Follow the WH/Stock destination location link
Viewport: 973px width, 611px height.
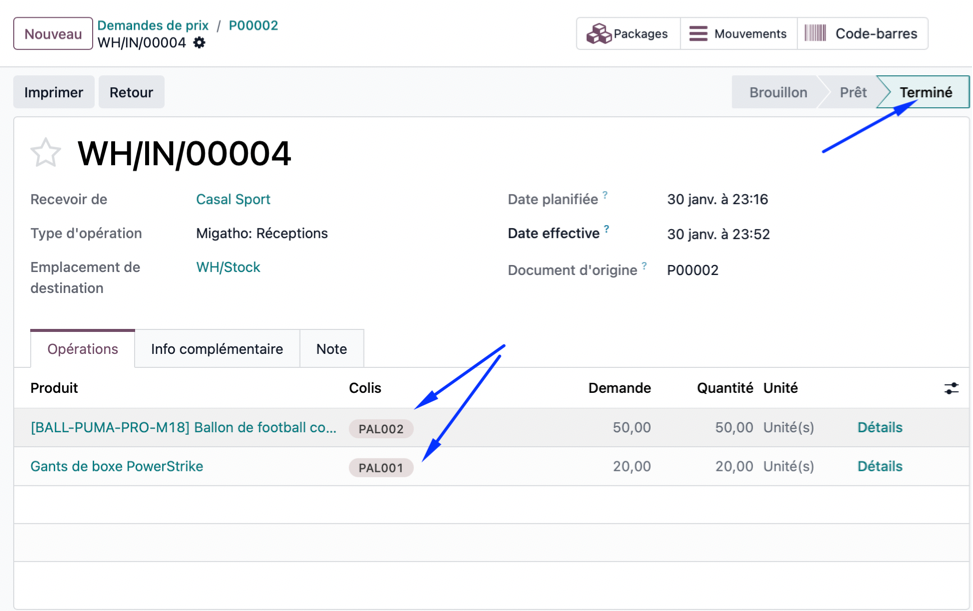click(x=228, y=267)
